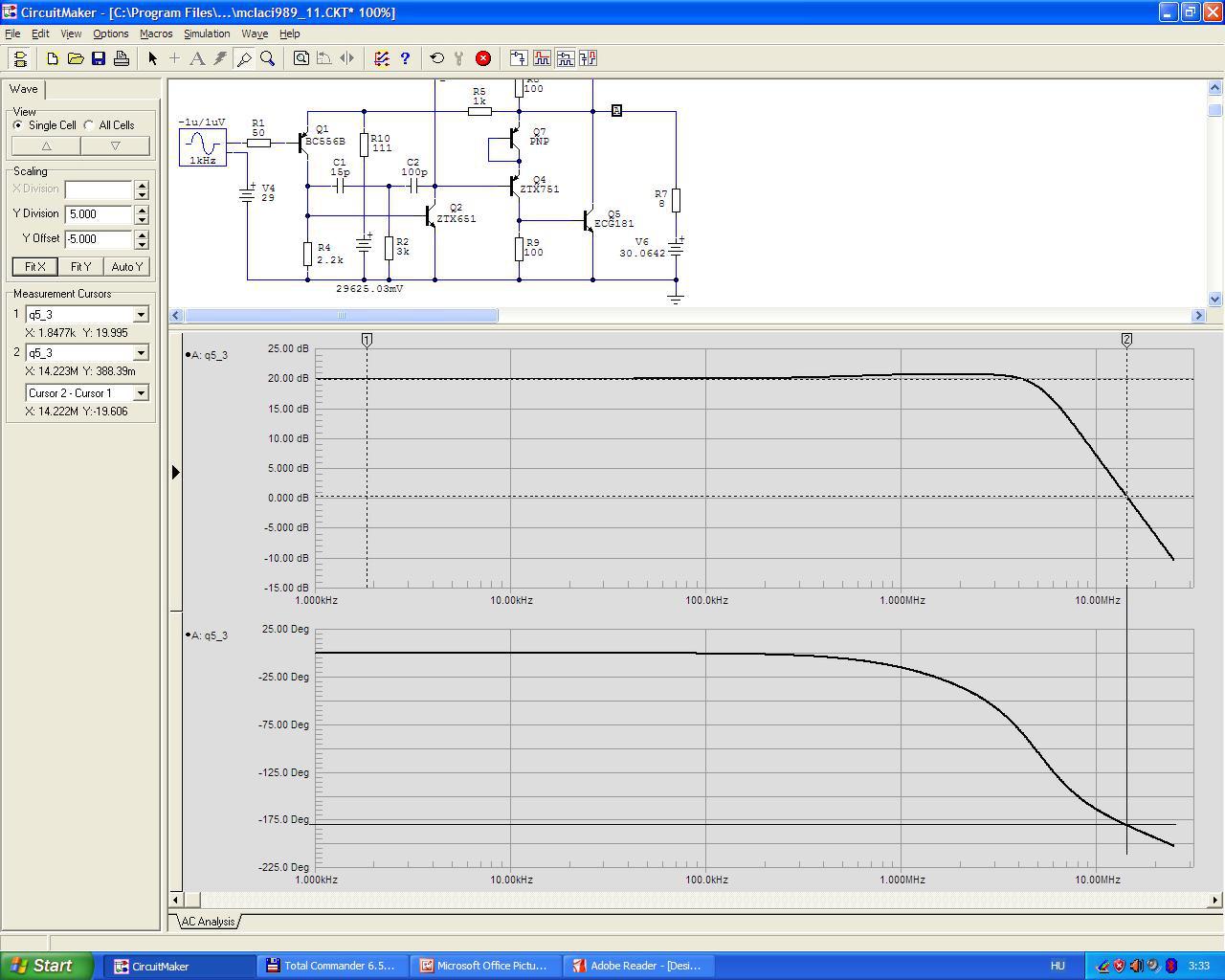The height and width of the screenshot is (980, 1225).
Task: Select the Probe tool icon
Action: (x=244, y=58)
